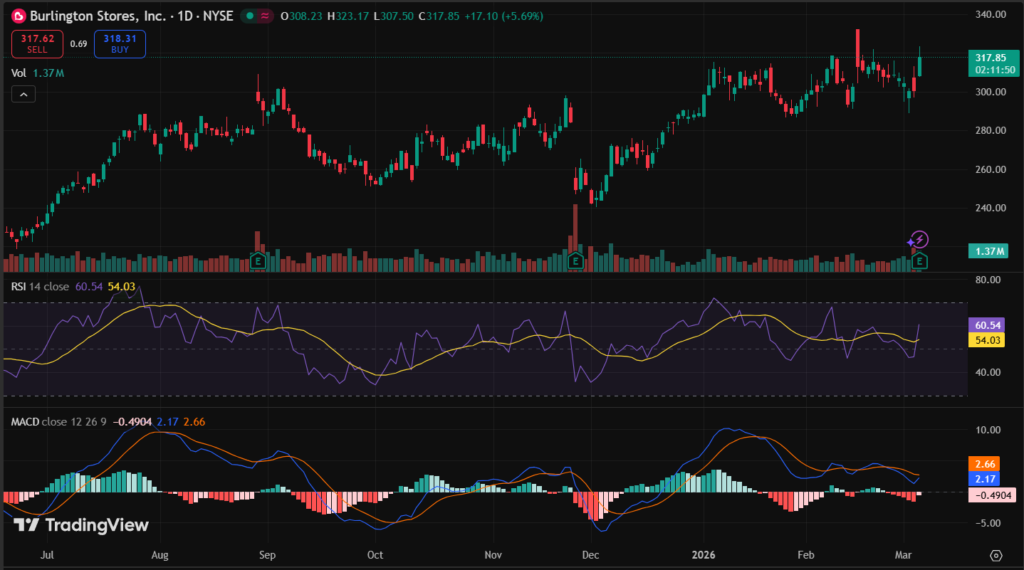Click the earnings E marker near late November
This screenshot has width=1024, height=570.
(x=575, y=261)
